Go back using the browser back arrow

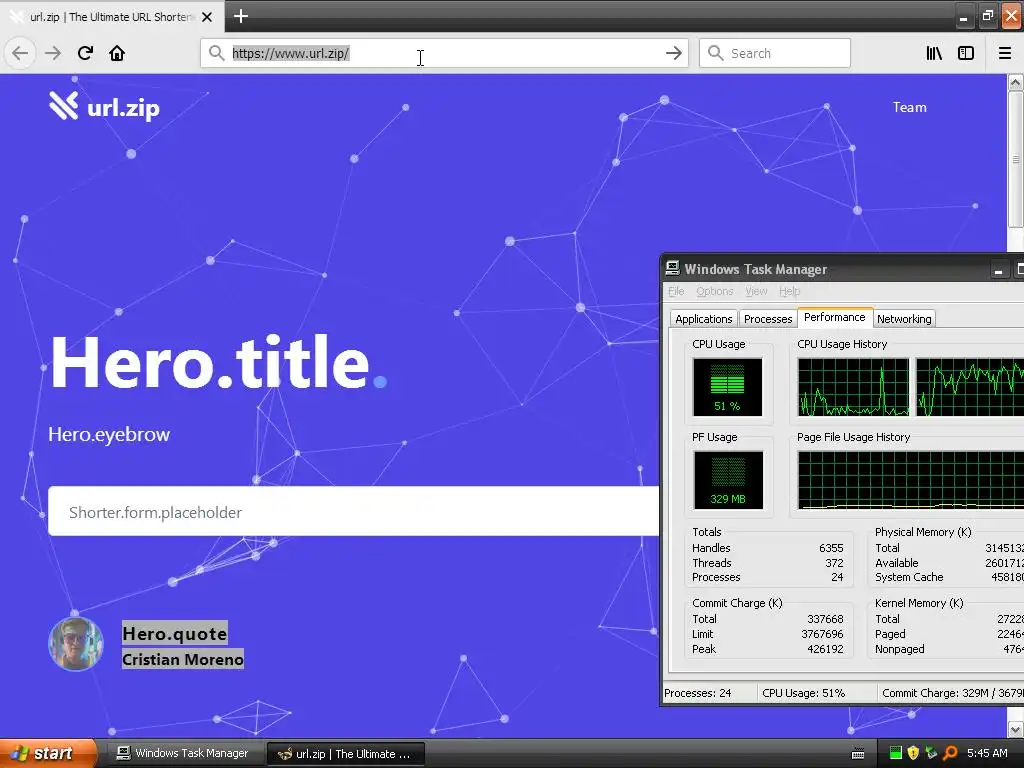point(20,53)
